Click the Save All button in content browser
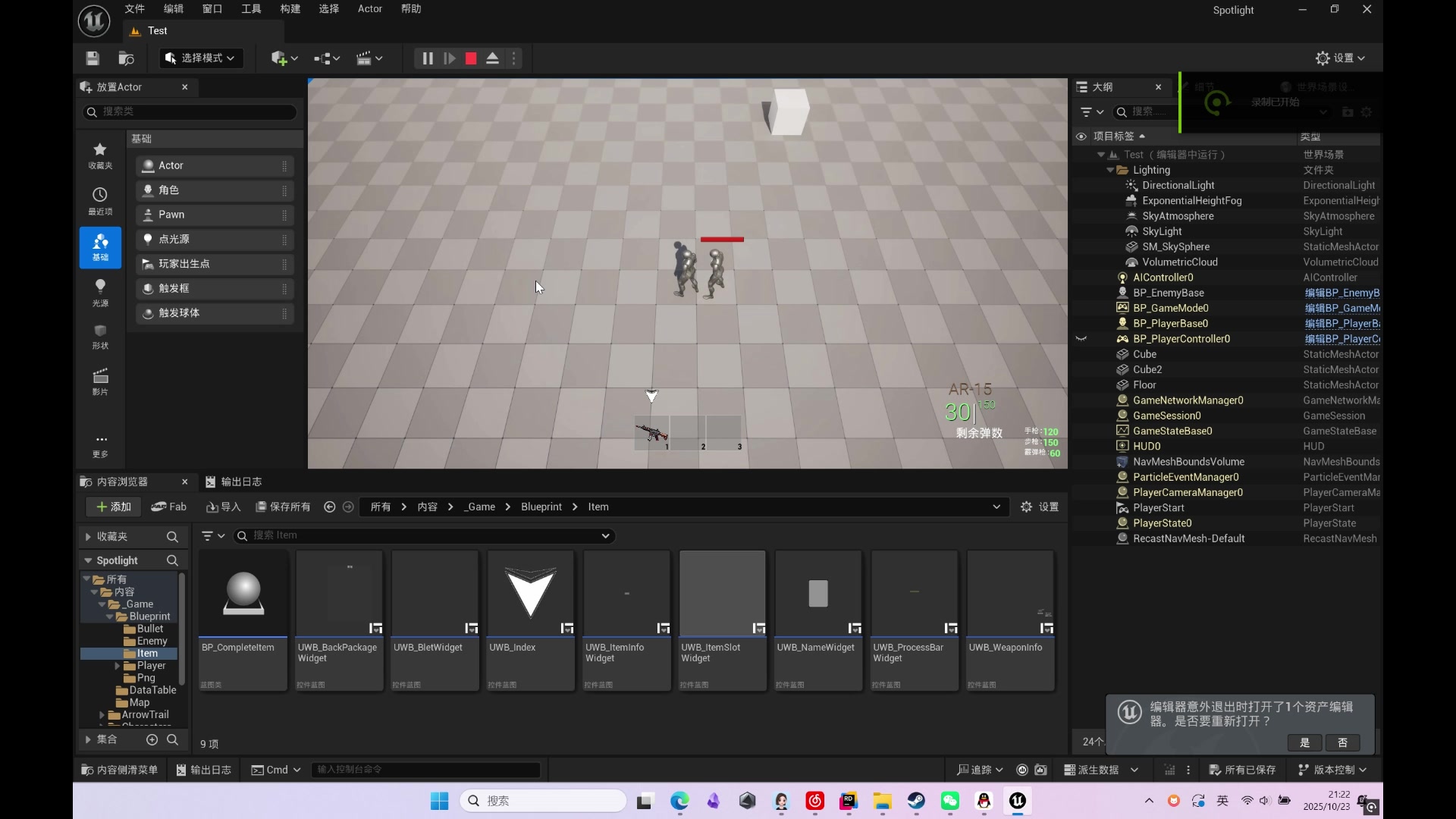This screenshot has width=1456, height=819. point(283,507)
